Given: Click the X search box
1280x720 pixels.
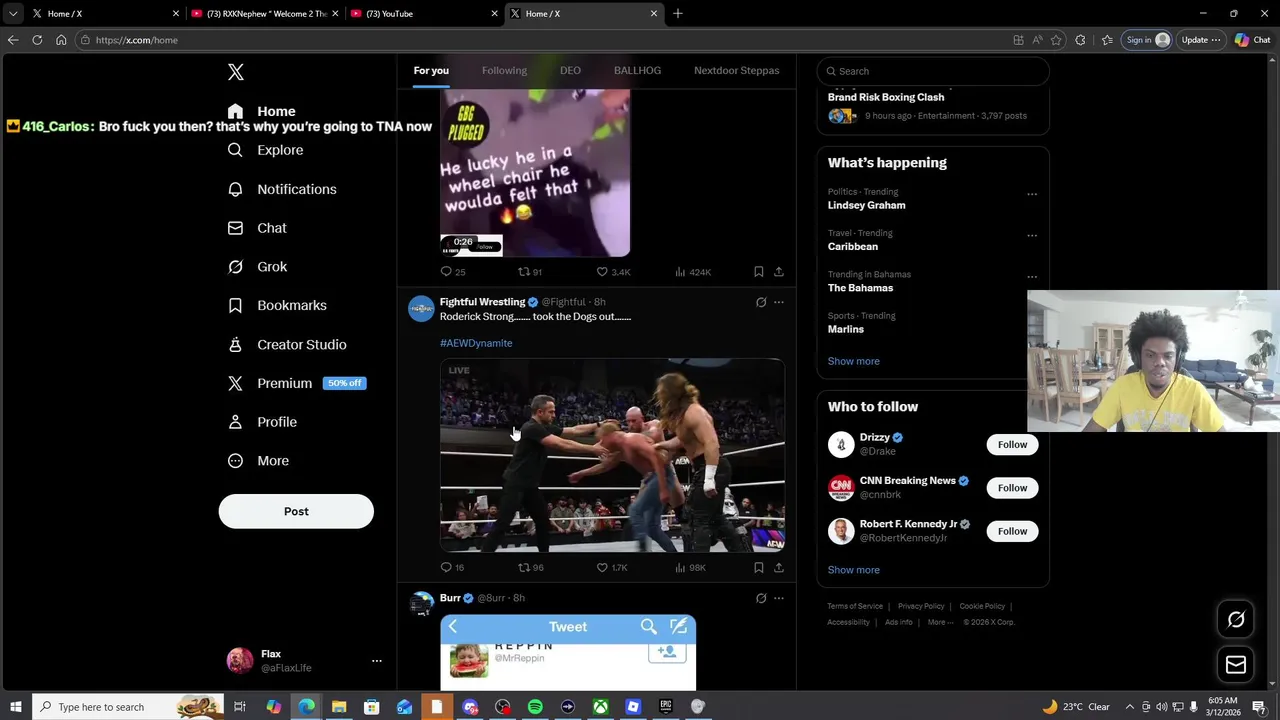Looking at the screenshot, I should [x=933, y=71].
